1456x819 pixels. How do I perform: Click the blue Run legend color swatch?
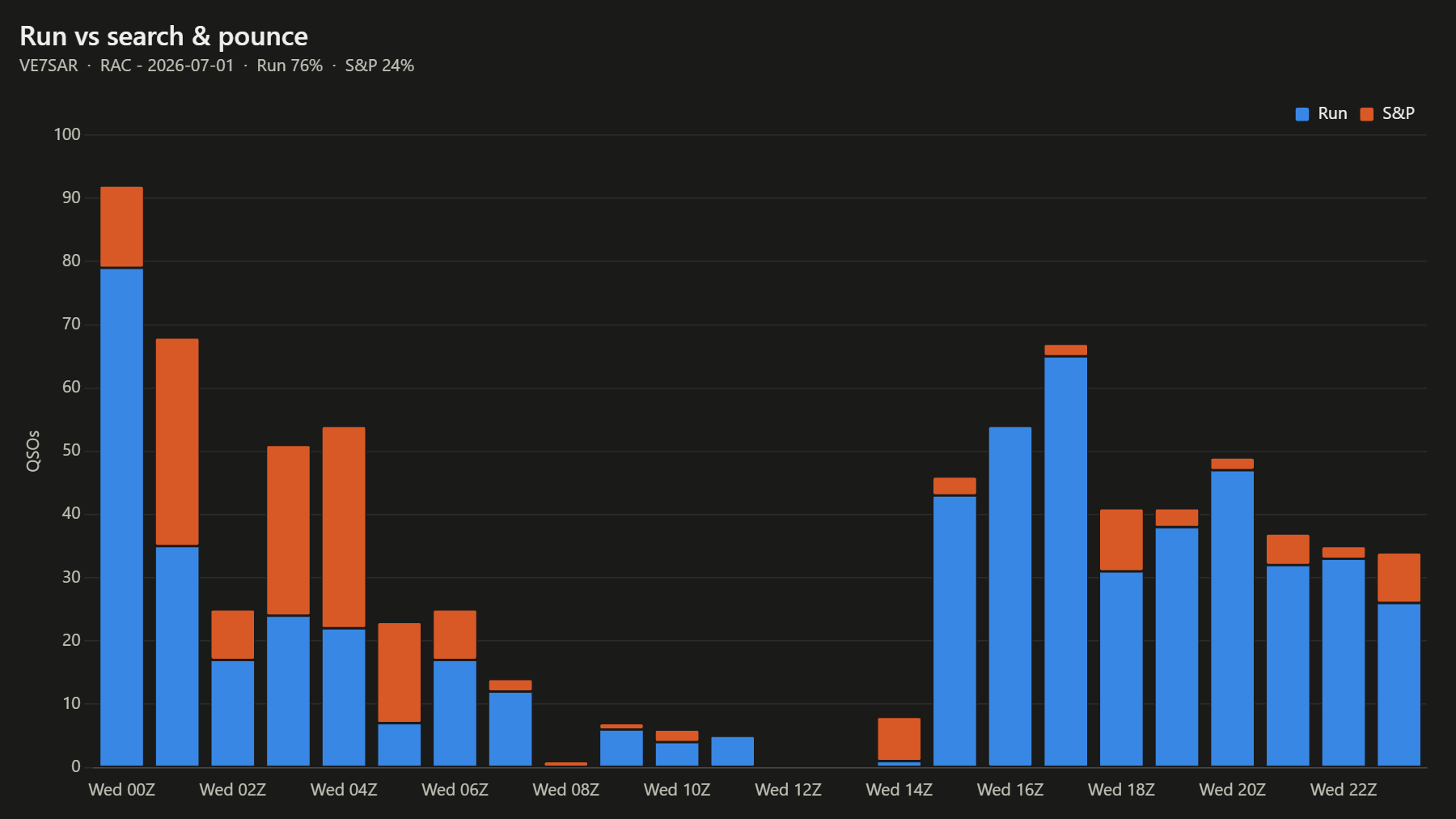click(x=1302, y=114)
